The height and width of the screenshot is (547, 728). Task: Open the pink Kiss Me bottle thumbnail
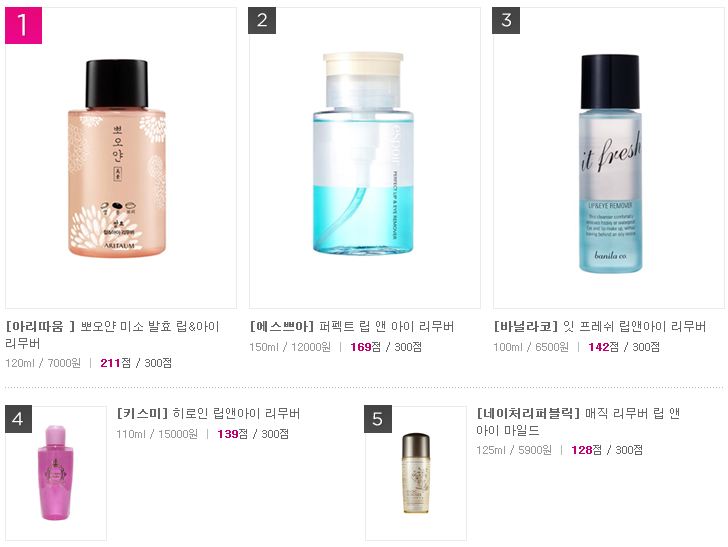[x=56, y=473]
